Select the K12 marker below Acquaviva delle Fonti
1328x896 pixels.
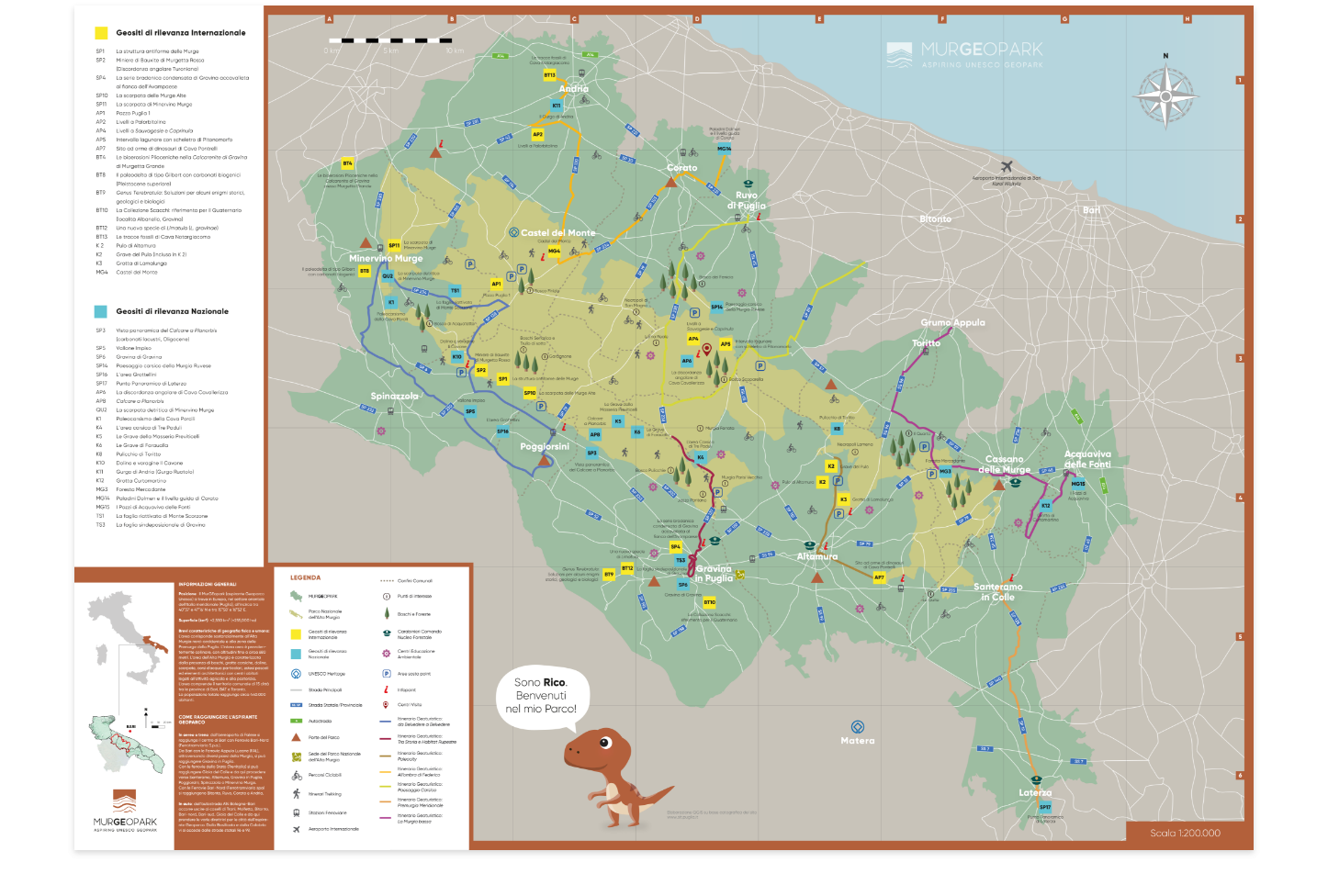coord(1045,506)
